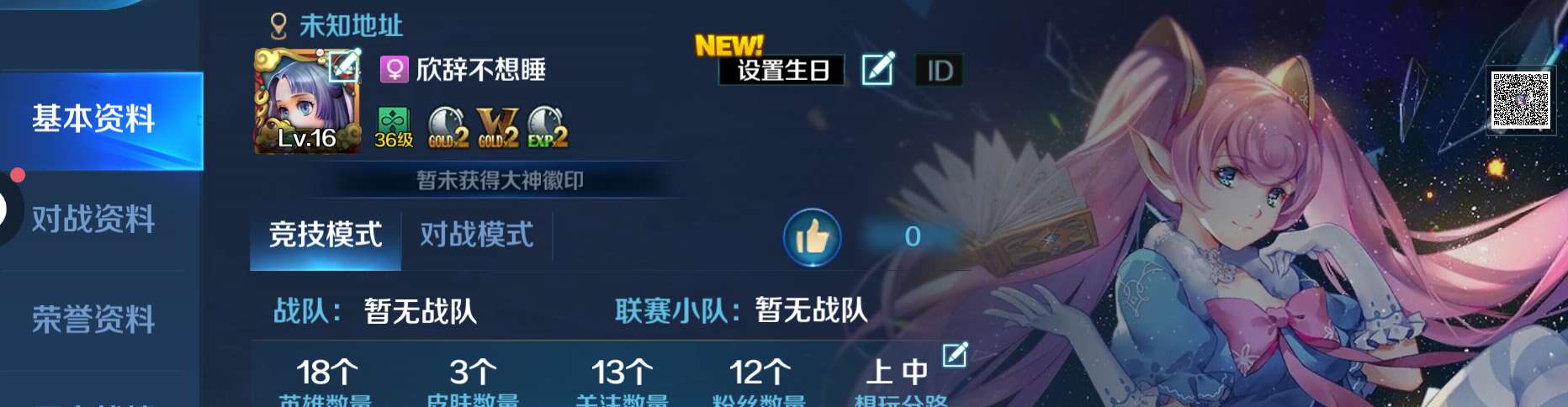Select the first GOLD x2 card icon
Viewport: 1568px width, 407px height.
tap(448, 128)
